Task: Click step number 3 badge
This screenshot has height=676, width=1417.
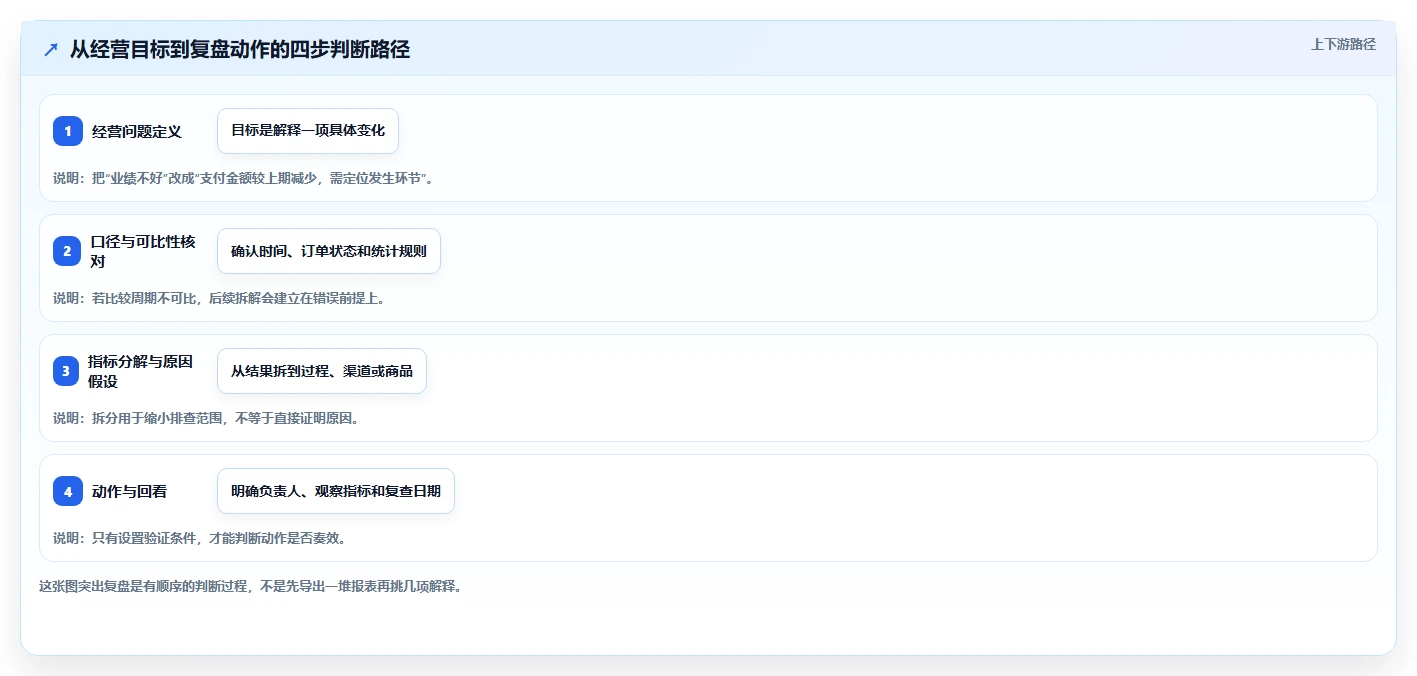Action: click(x=66, y=371)
